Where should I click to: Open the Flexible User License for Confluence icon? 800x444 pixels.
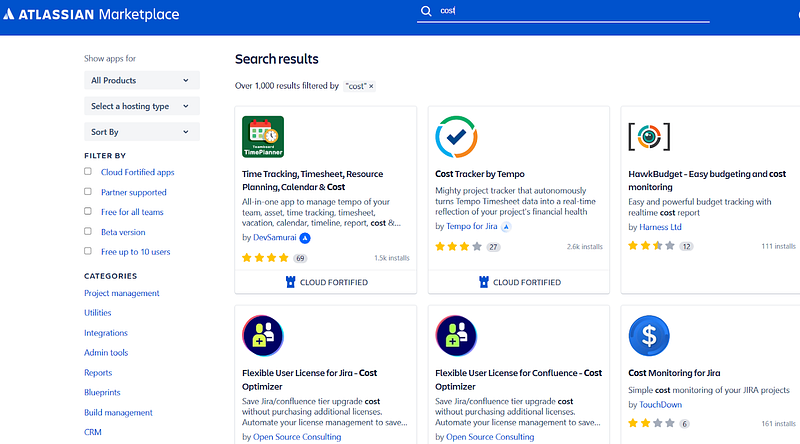tap(456, 336)
